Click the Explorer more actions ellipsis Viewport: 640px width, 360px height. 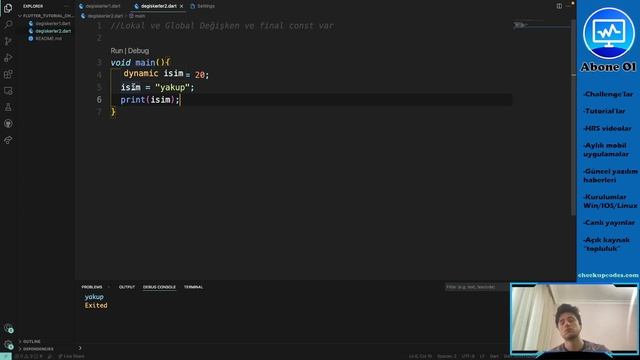click(x=66, y=6)
